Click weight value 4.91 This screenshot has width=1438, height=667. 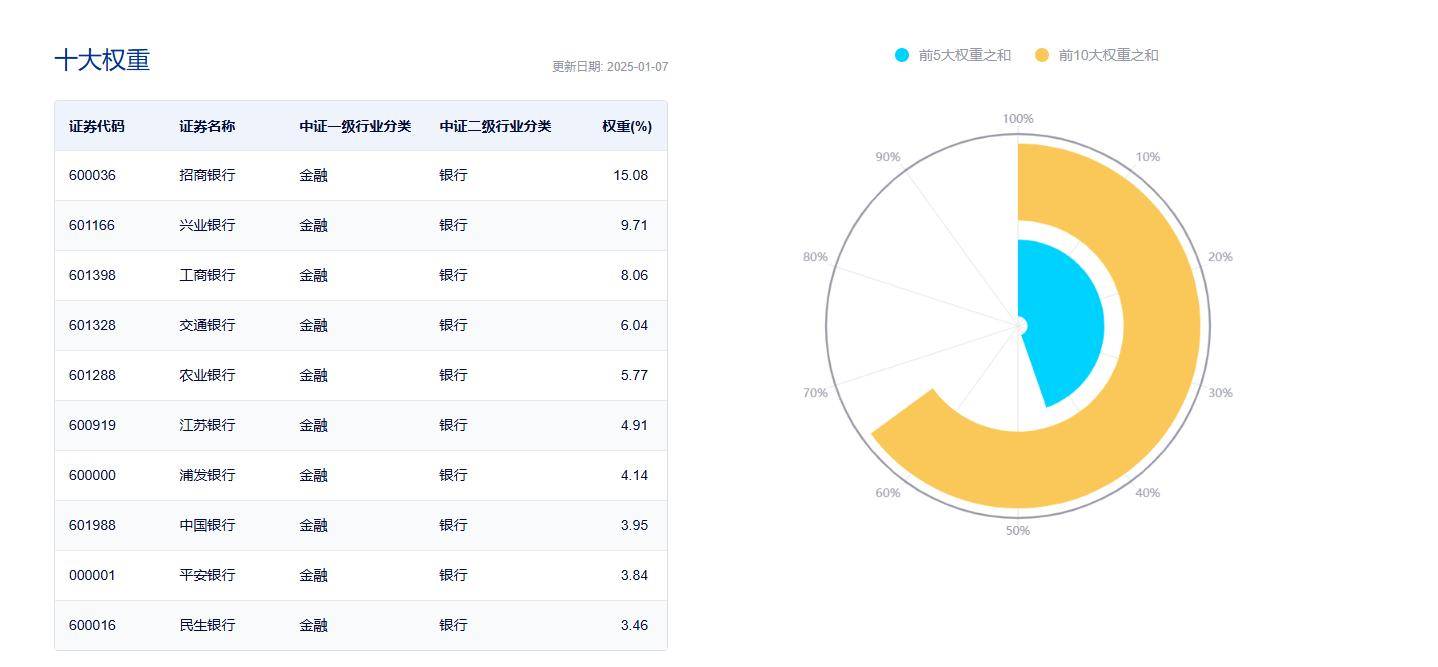click(x=634, y=425)
